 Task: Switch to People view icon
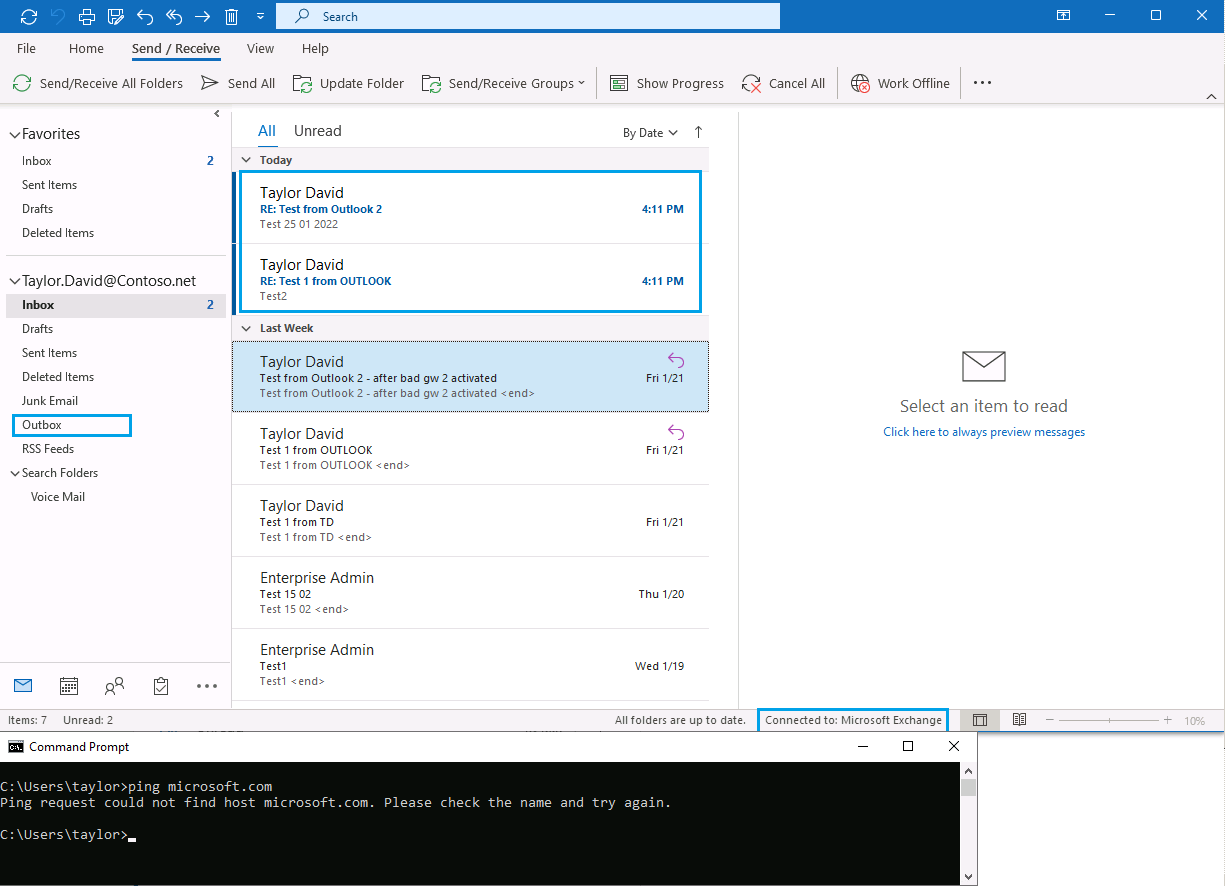(115, 686)
